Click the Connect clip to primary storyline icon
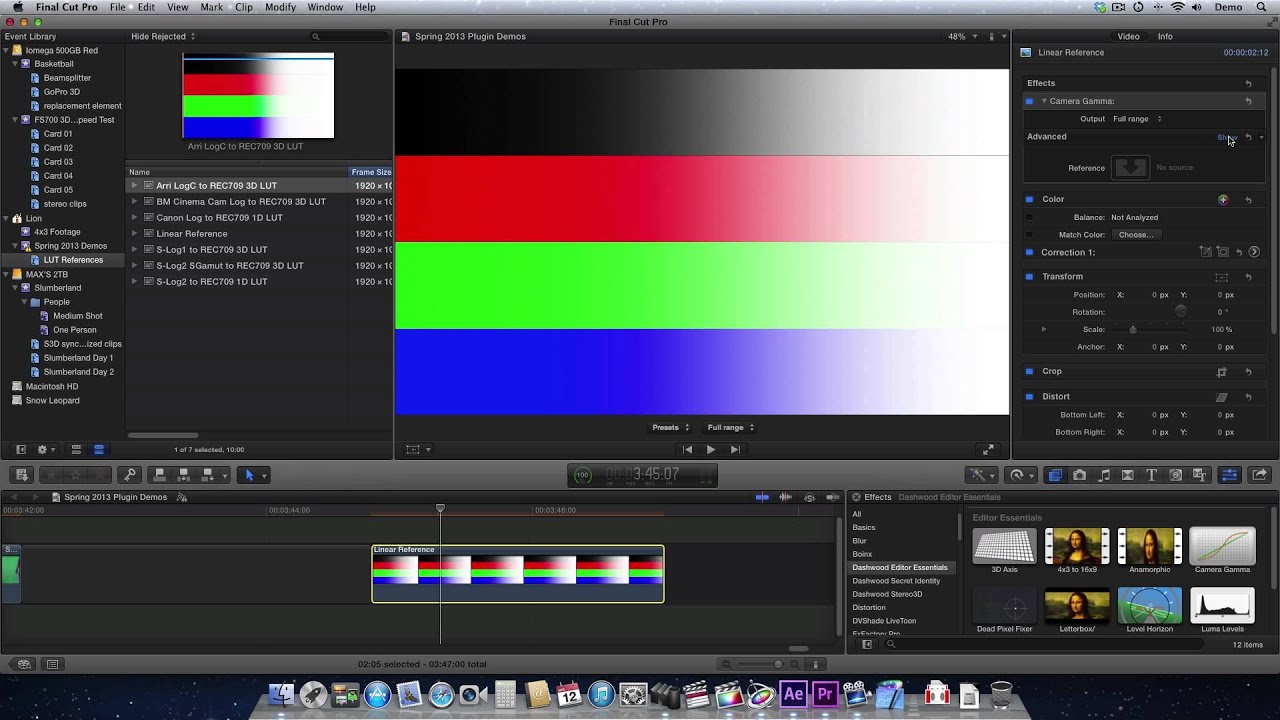Screen dimensions: 1280x720 click(160, 475)
